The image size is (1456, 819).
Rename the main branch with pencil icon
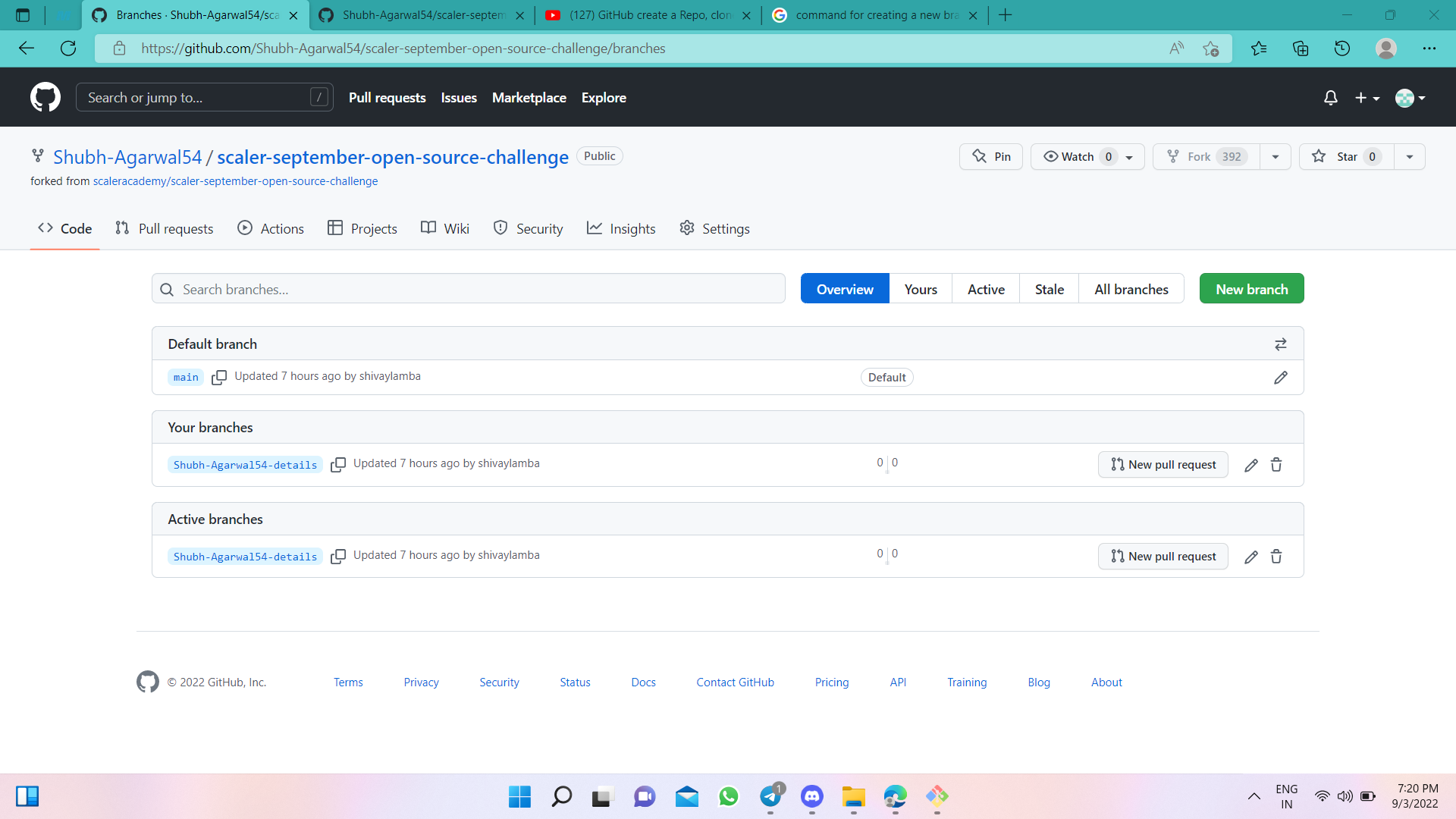click(1281, 377)
